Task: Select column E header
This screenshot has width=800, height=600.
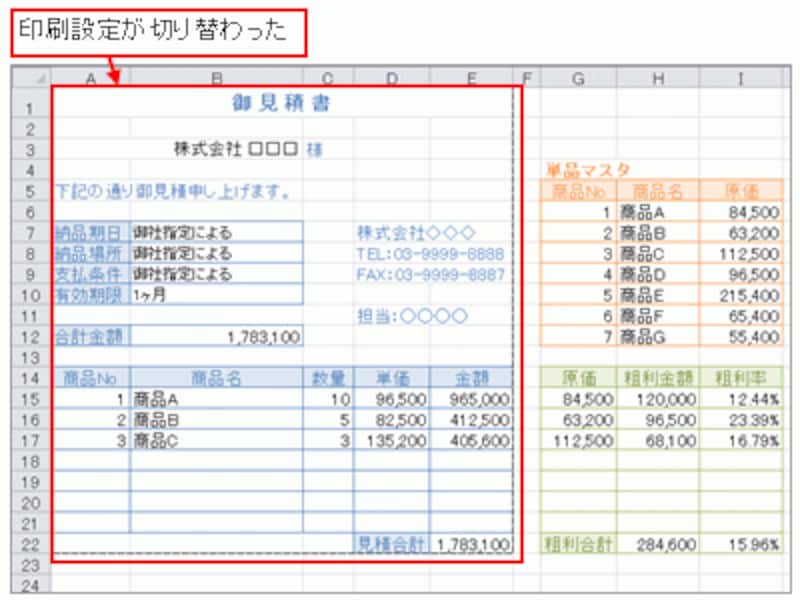Action: pyautogui.click(x=472, y=78)
